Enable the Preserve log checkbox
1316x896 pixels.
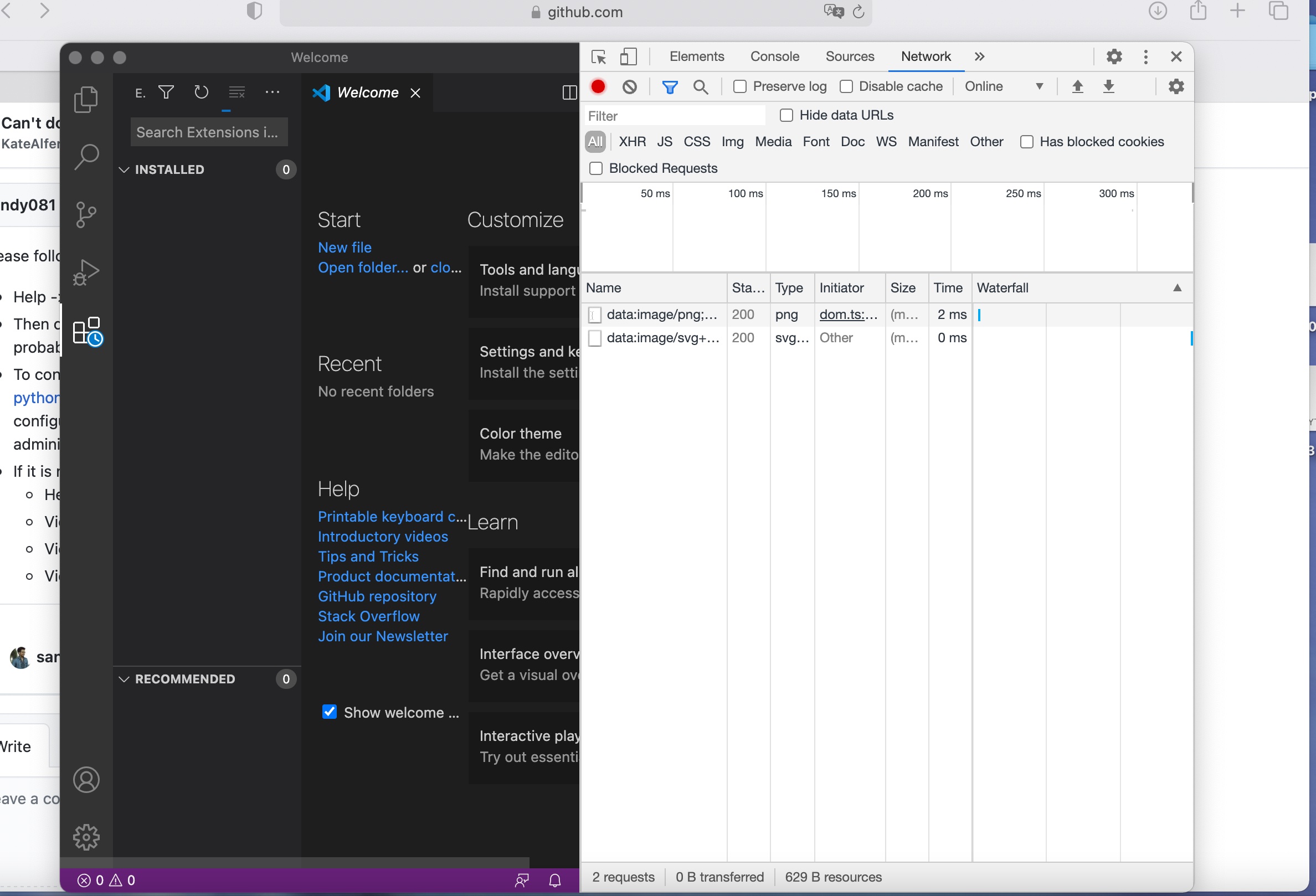tap(739, 86)
